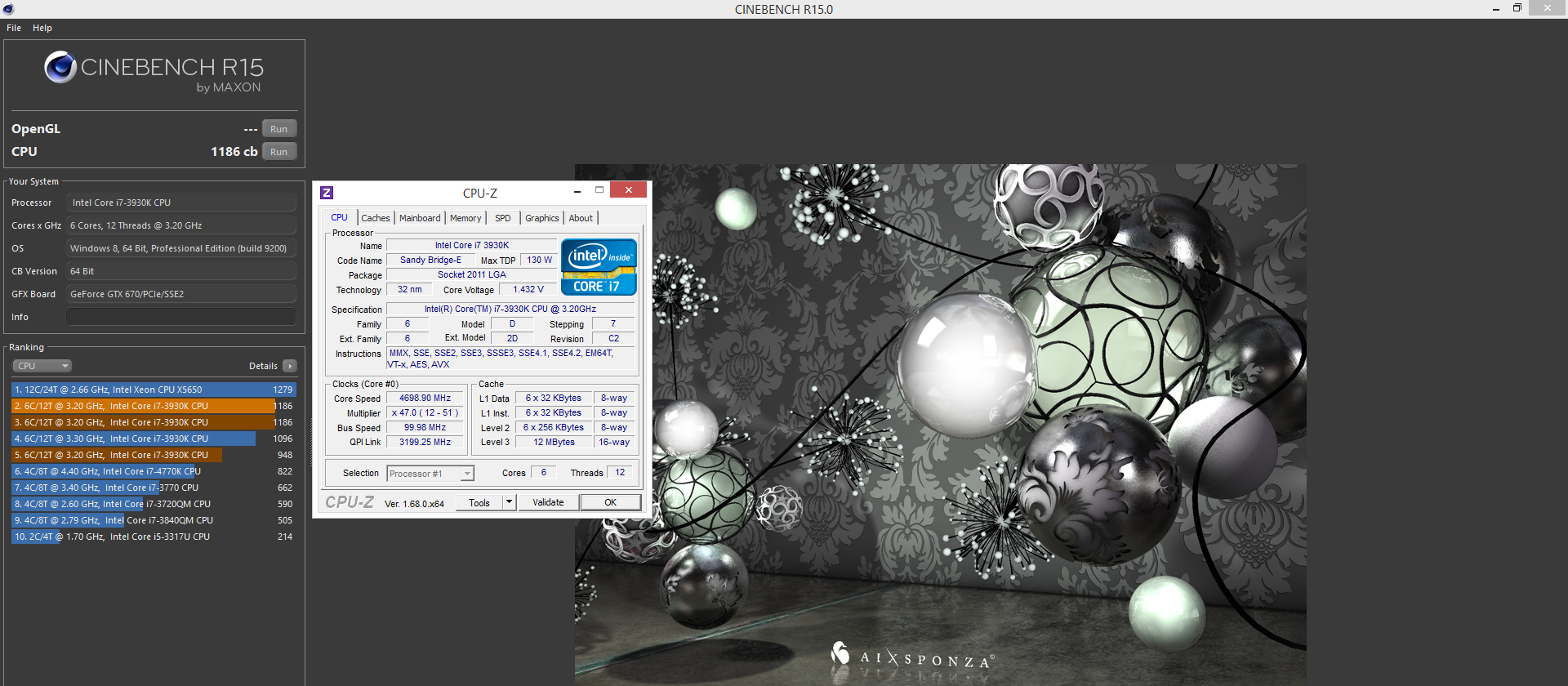The image size is (1568, 686).
Task: Click the Validate button
Action: pos(548,502)
